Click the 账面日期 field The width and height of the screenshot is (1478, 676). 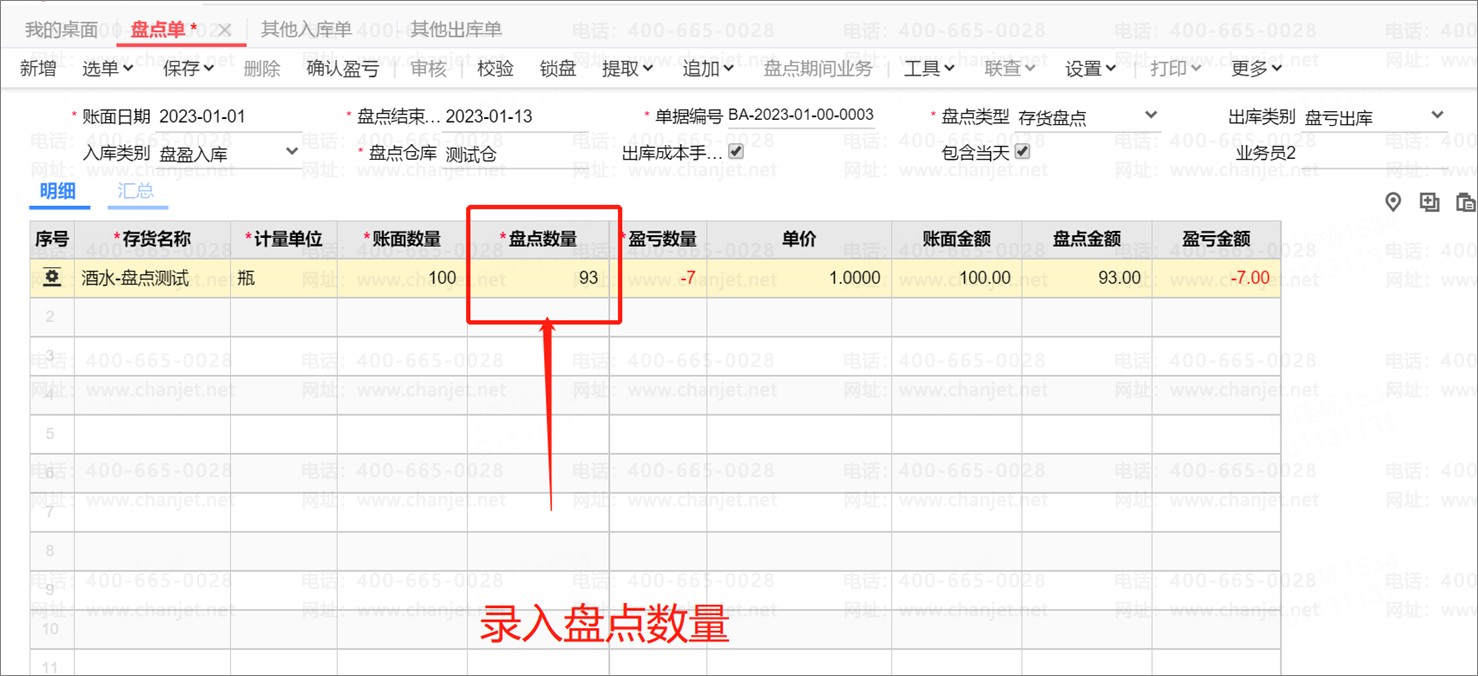click(229, 116)
